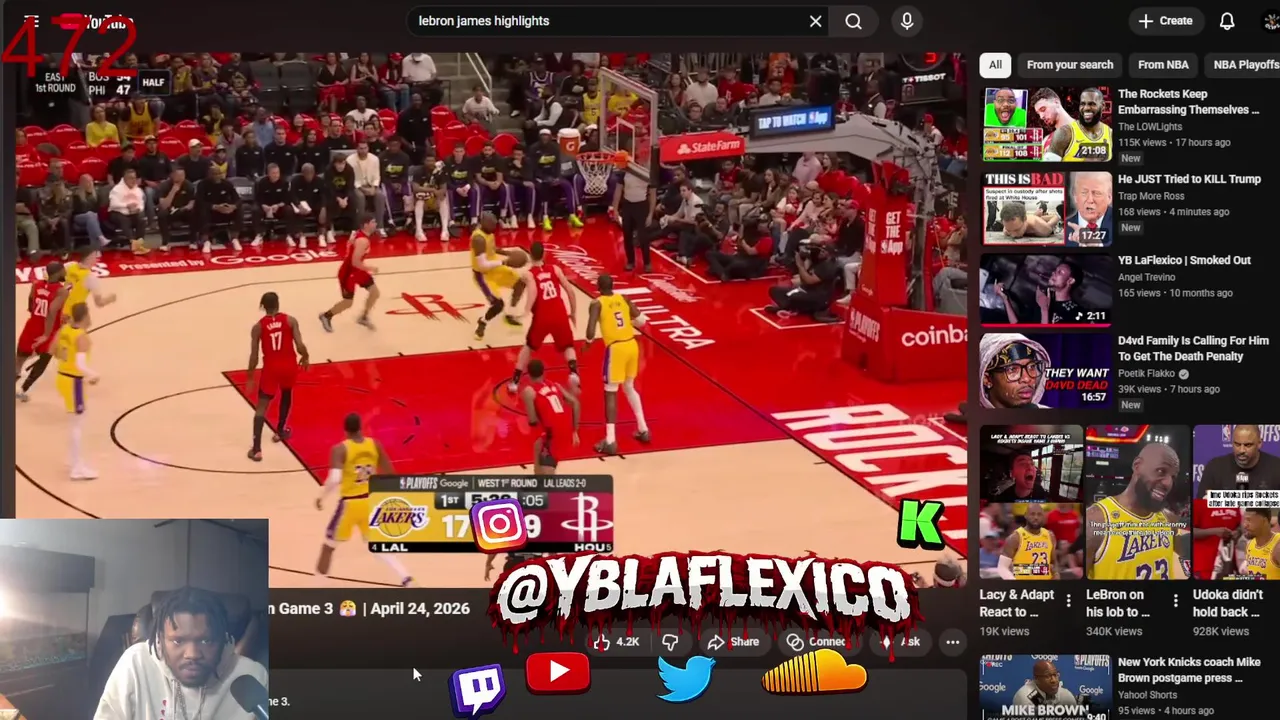
Task: Open title "D4vd Family Is Calling For Him"
Action: coord(1193,348)
